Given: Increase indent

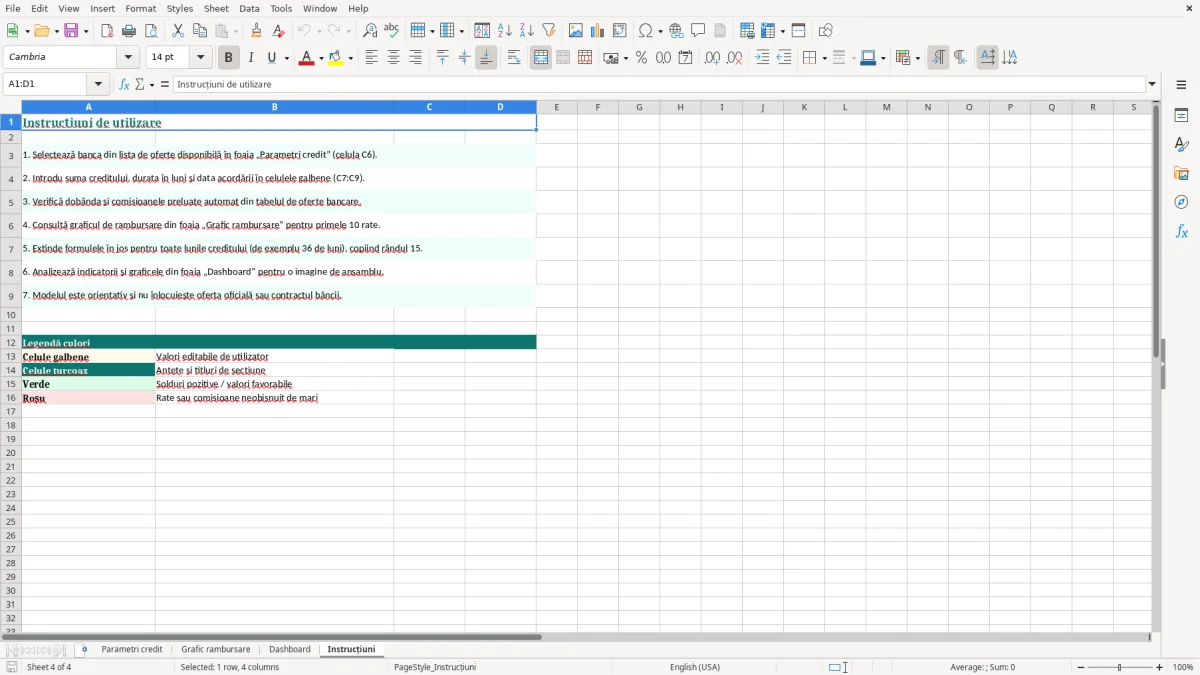Looking at the screenshot, I should [763, 58].
